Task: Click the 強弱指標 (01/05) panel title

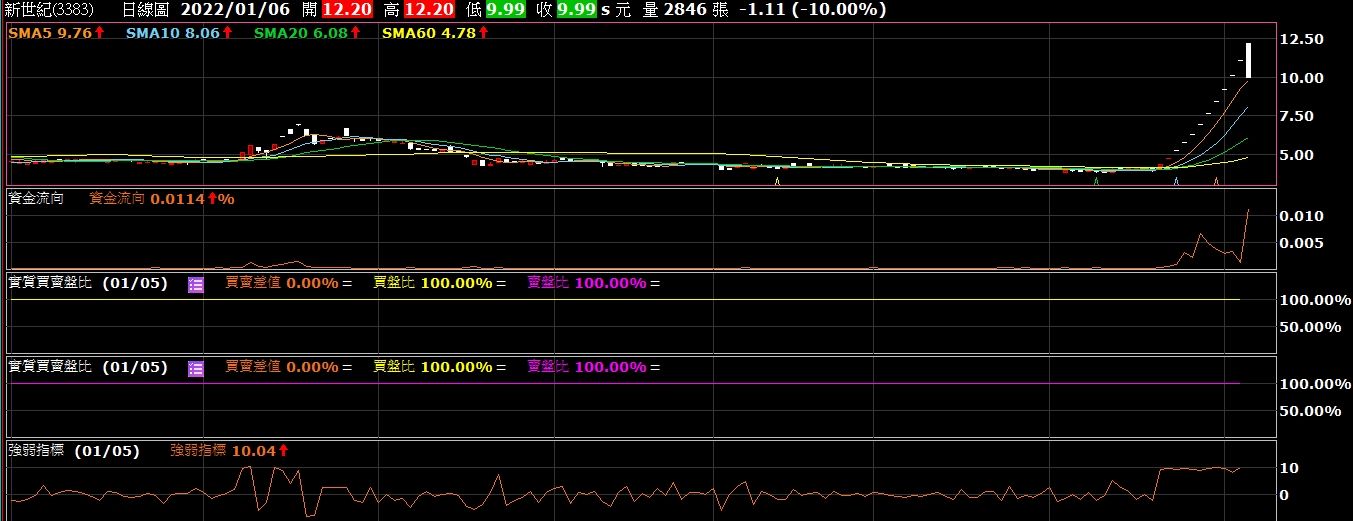Action: [74, 451]
